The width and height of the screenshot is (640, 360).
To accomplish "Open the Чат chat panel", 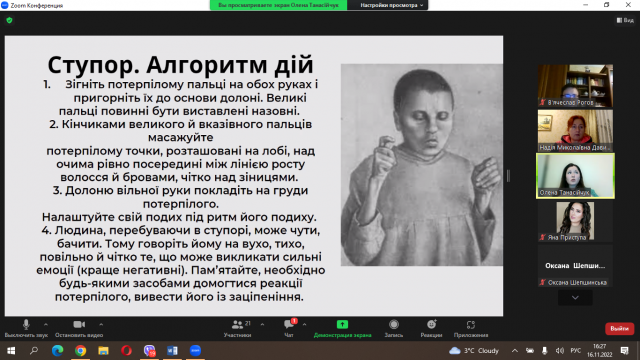I will tap(289, 329).
